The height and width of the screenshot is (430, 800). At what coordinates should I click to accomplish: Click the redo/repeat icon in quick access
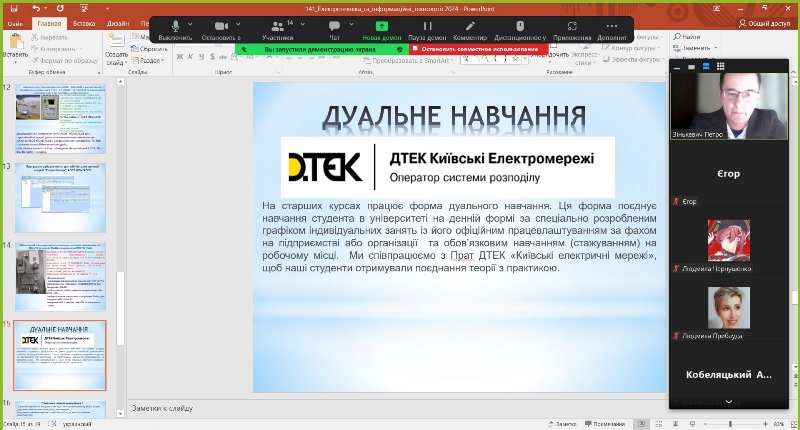[x=60, y=9]
